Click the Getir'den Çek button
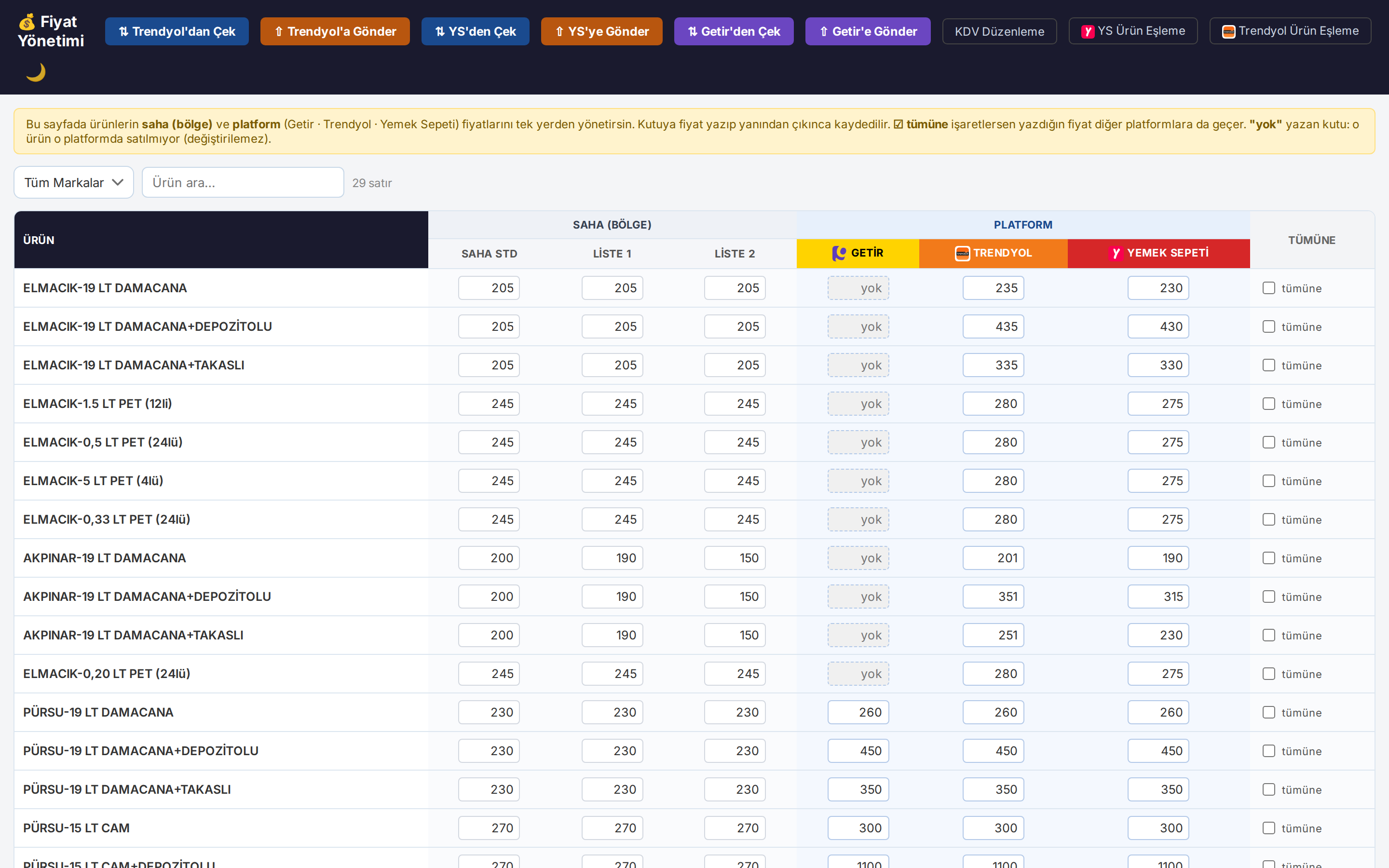 click(x=734, y=31)
